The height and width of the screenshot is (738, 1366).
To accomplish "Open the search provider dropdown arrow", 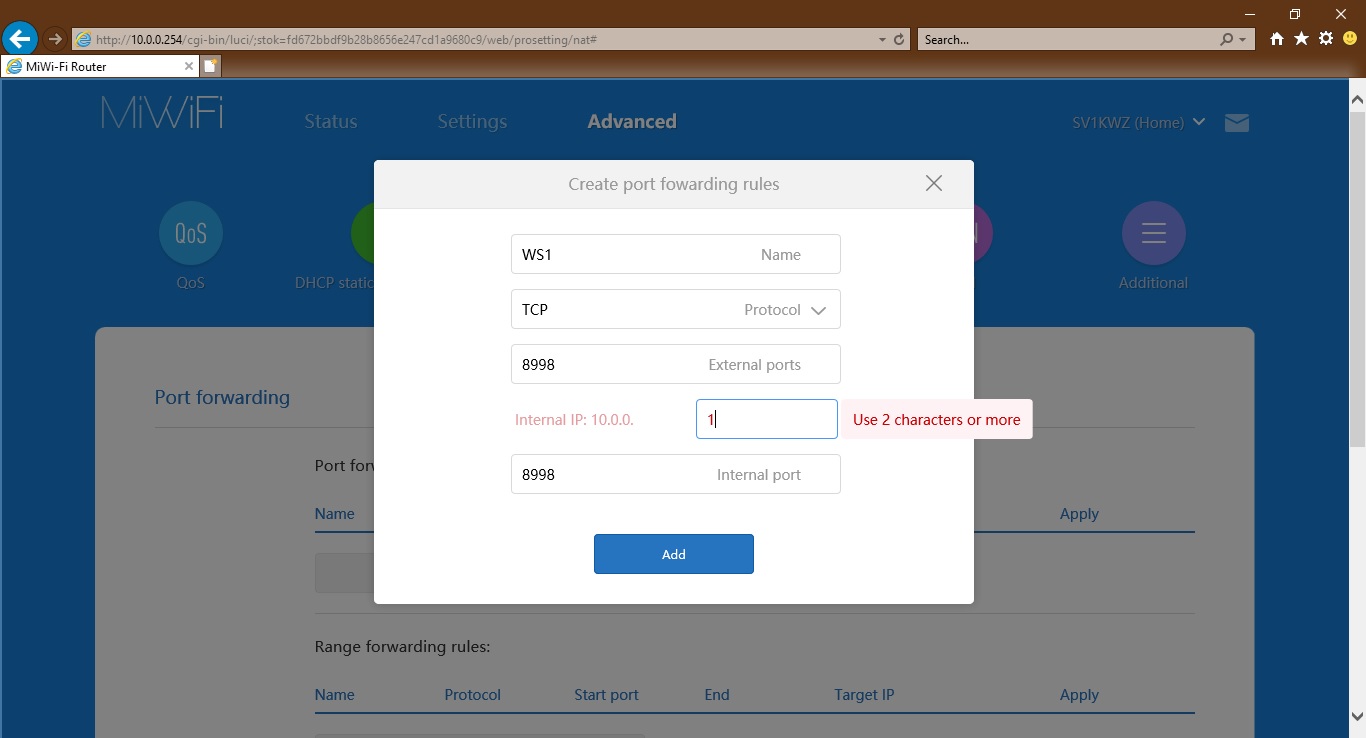I will coord(1243,40).
